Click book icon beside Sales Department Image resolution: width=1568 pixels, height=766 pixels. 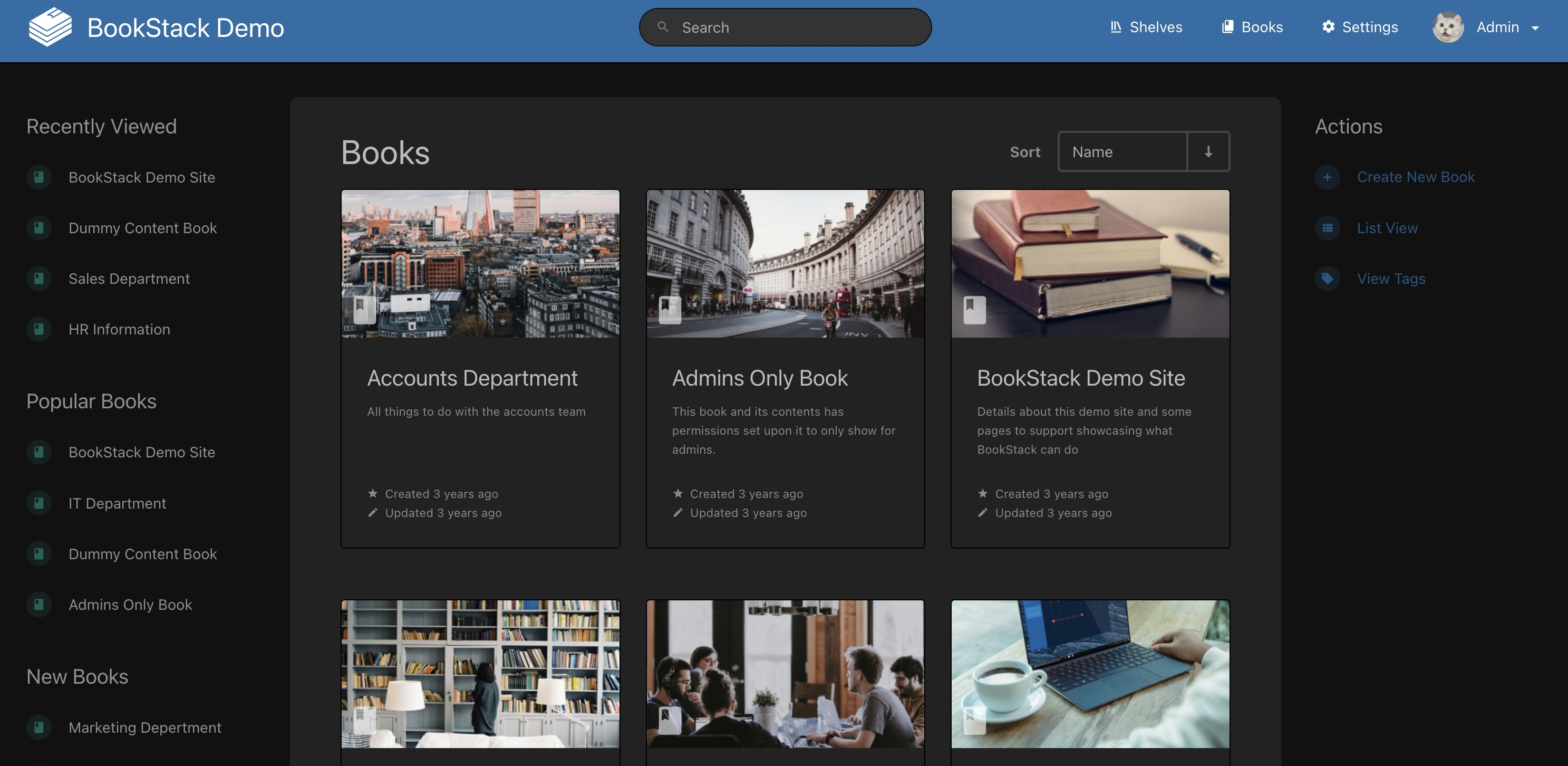tap(39, 279)
